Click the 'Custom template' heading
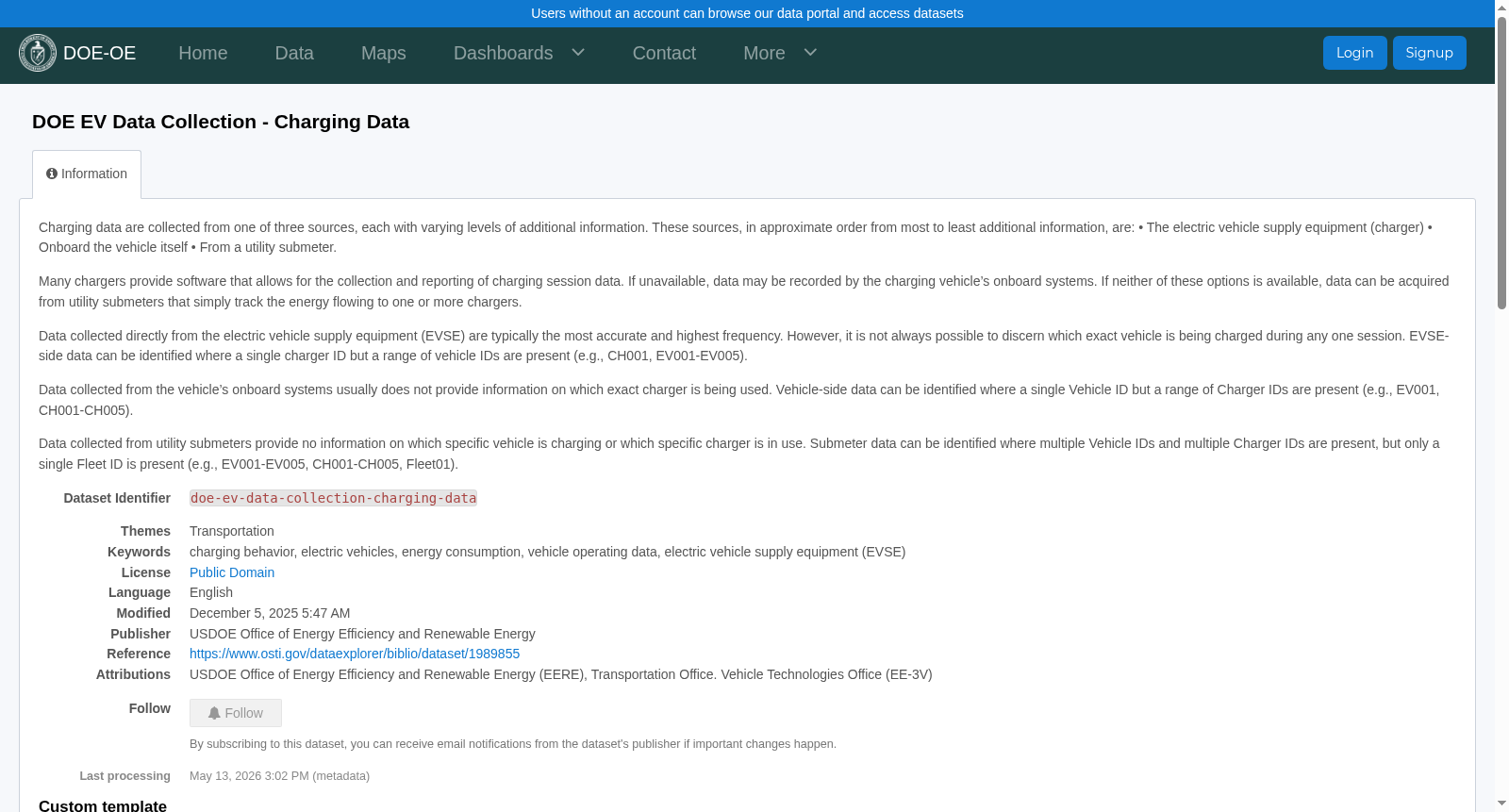The height and width of the screenshot is (812, 1509). point(103,806)
